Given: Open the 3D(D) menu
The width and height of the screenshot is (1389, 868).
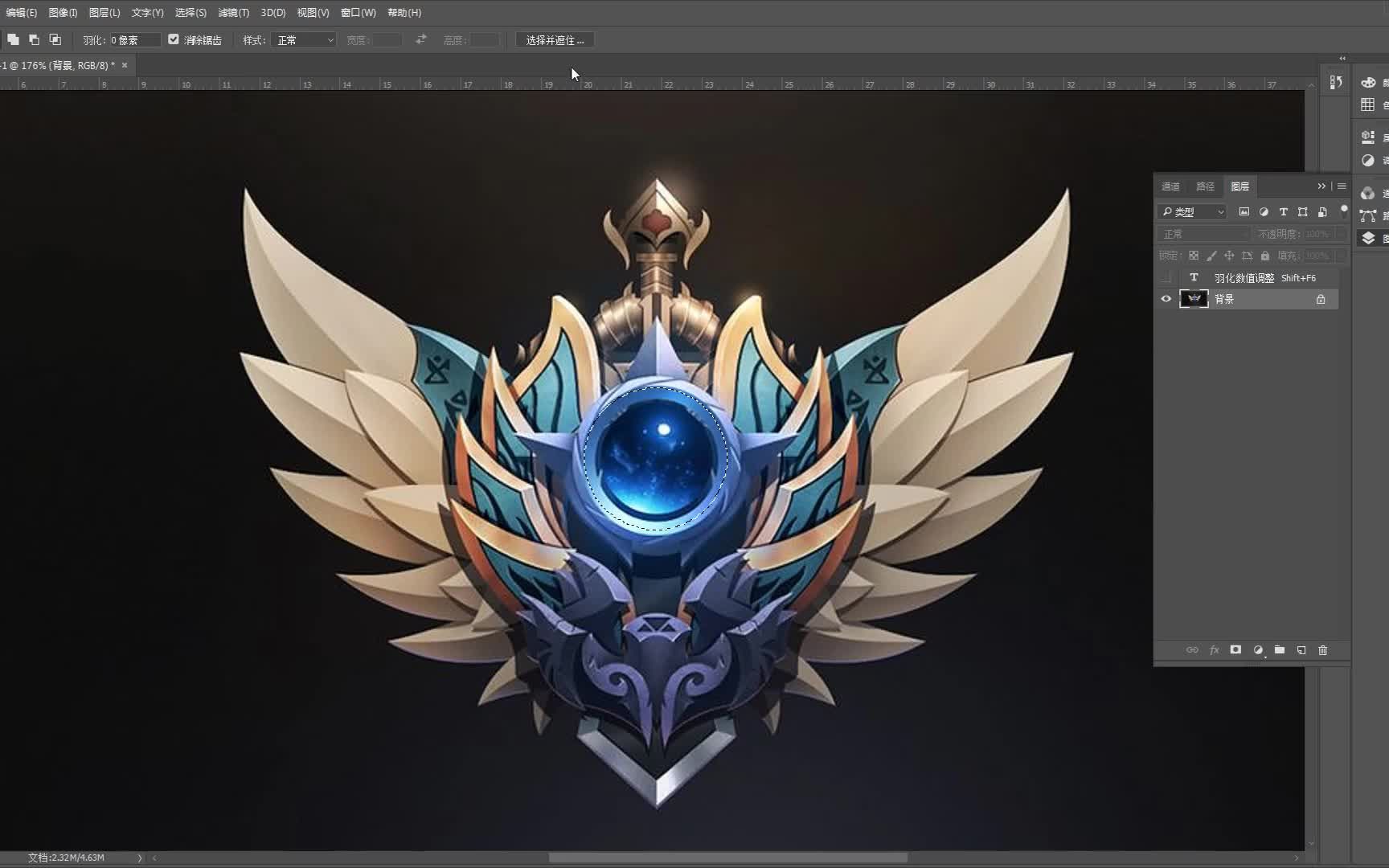Looking at the screenshot, I should click(x=273, y=13).
